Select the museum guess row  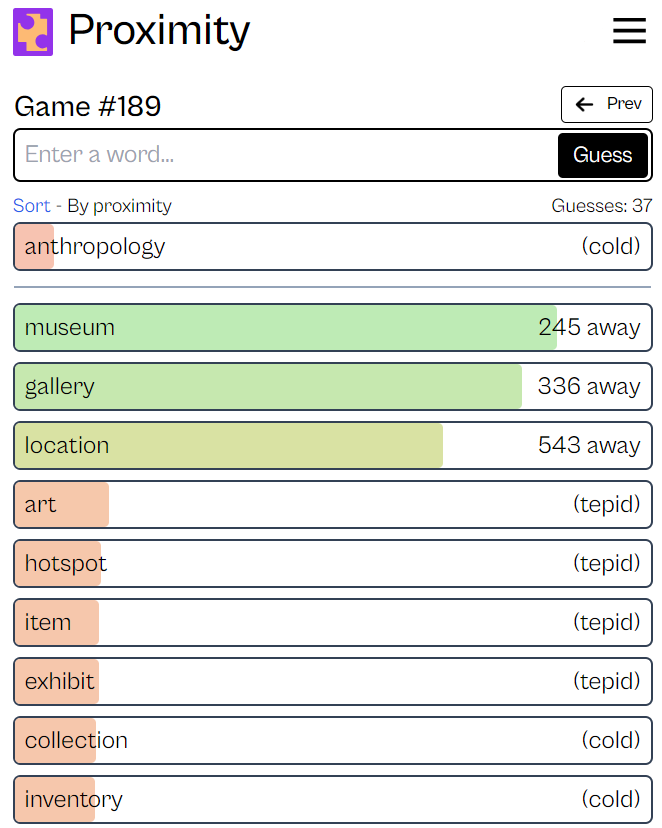click(332, 328)
